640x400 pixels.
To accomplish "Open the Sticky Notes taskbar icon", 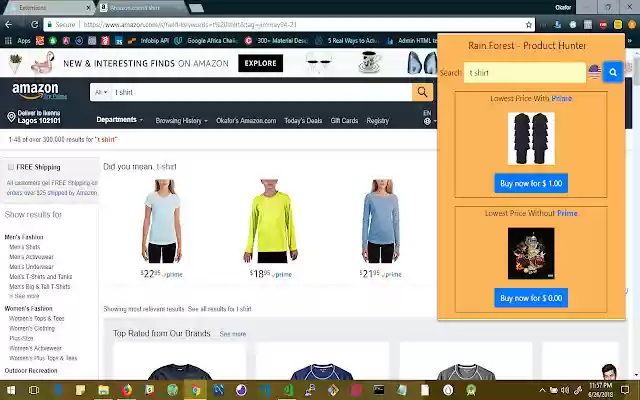I will click(x=80, y=390).
